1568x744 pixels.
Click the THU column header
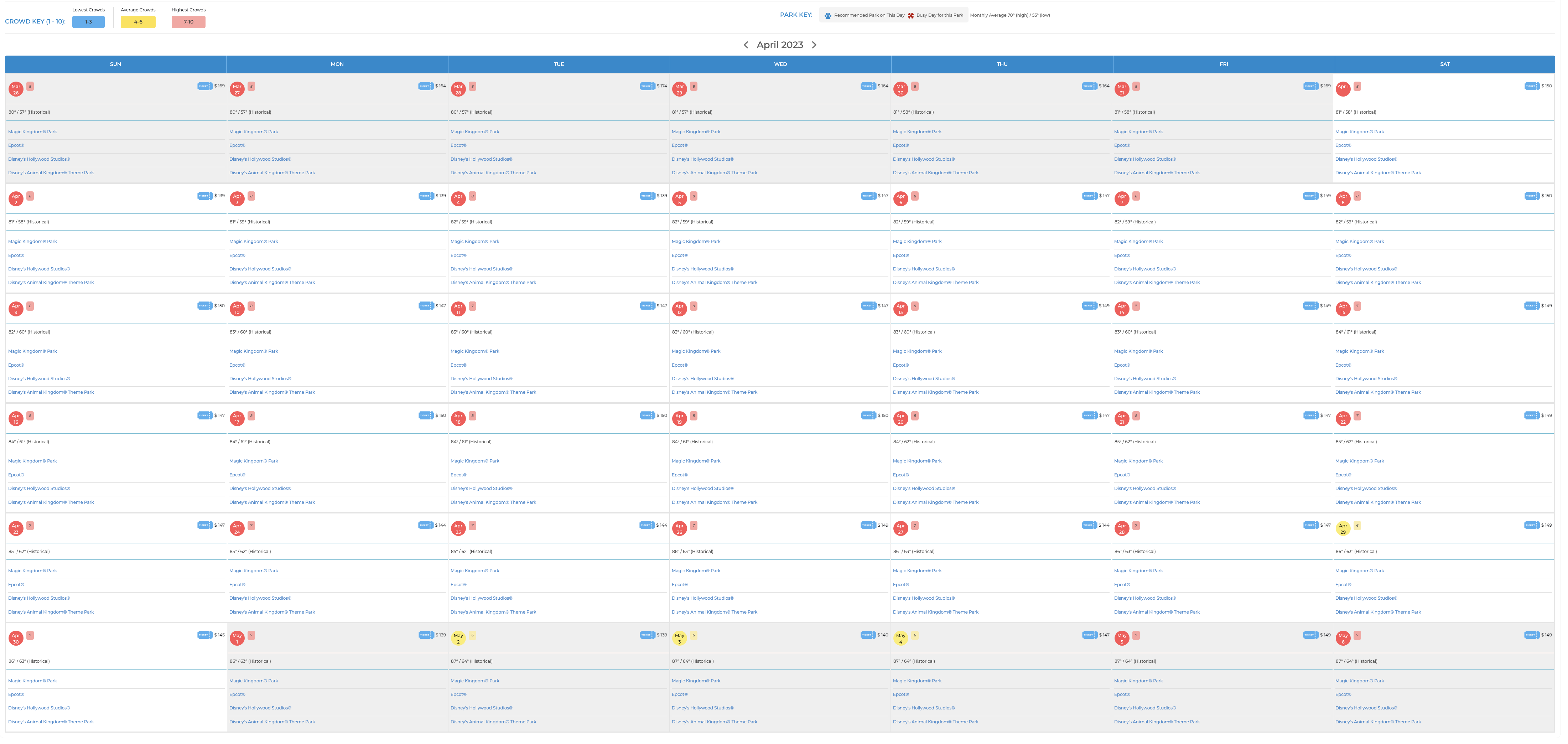click(x=1002, y=64)
